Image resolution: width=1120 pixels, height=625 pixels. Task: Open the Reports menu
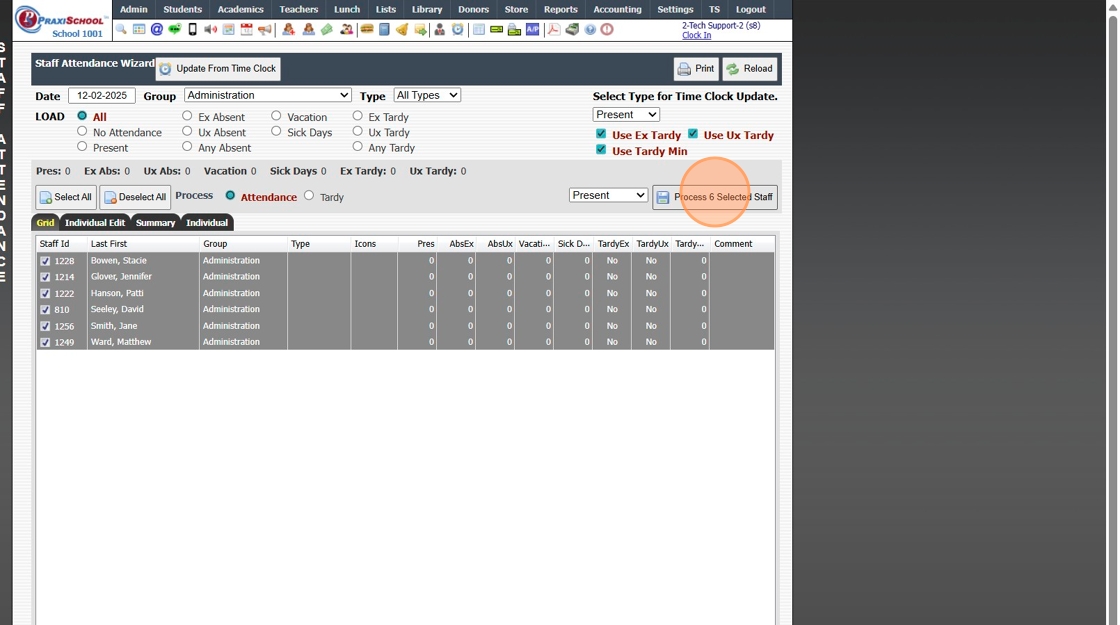point(561,9)
